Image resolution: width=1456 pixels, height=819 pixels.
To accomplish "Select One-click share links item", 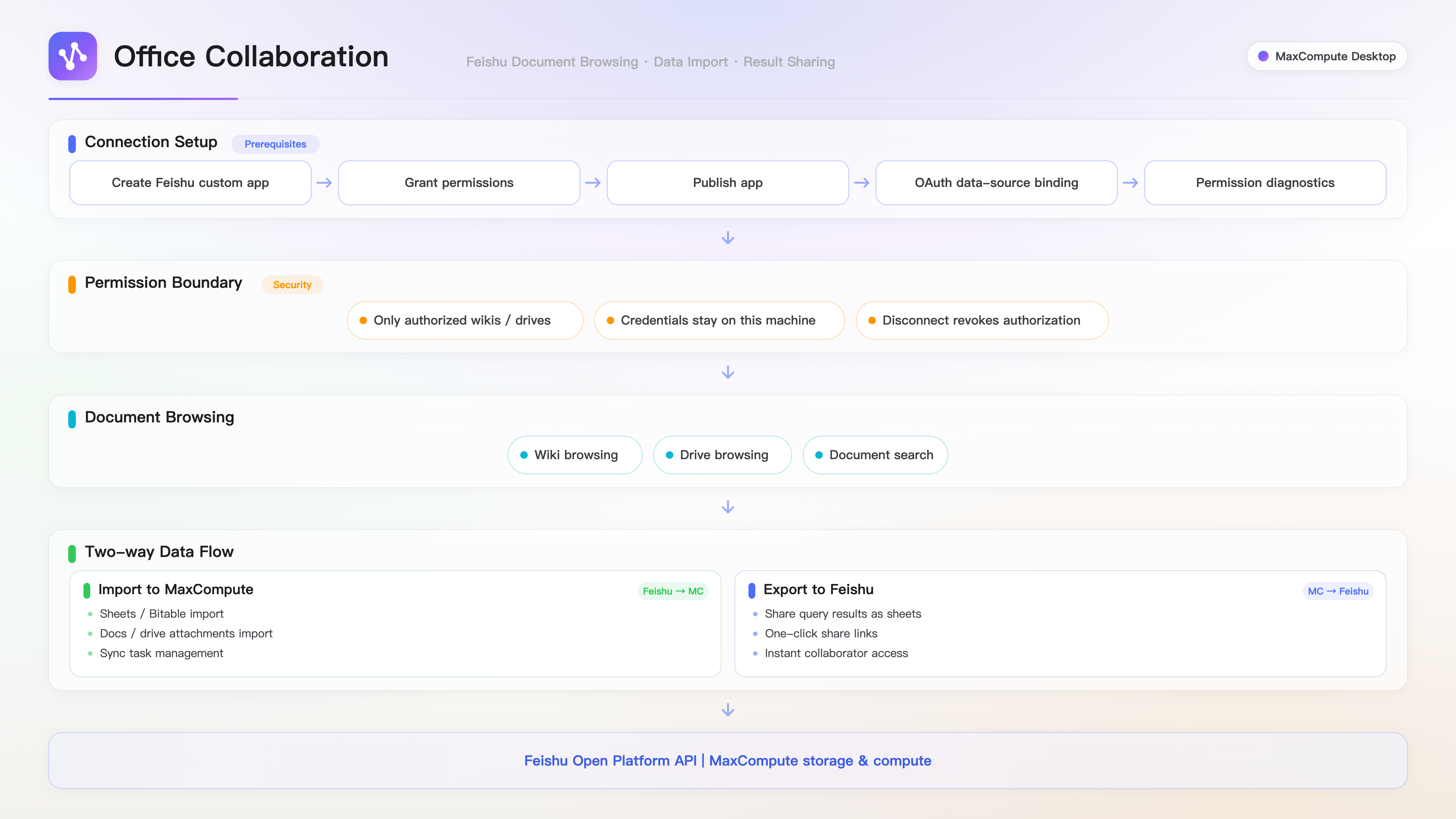I will click(821, 634).
